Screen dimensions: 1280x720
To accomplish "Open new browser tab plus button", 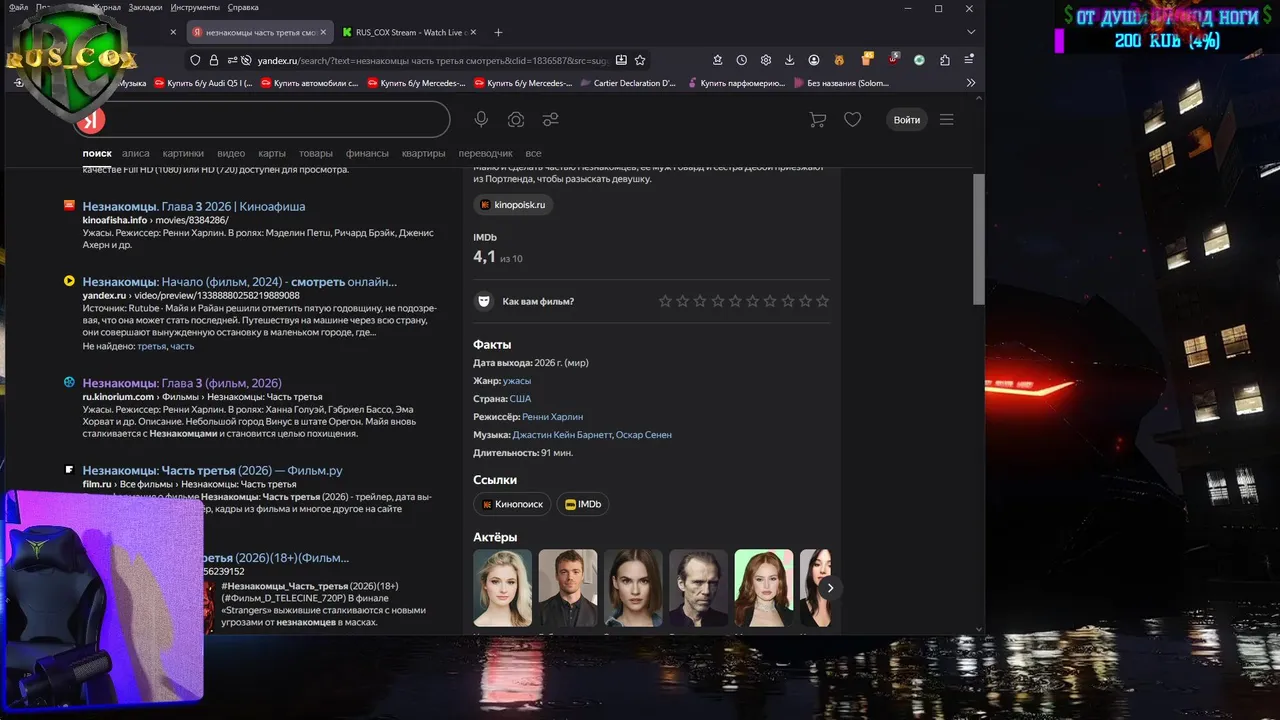I will click(x=498, y=32).
